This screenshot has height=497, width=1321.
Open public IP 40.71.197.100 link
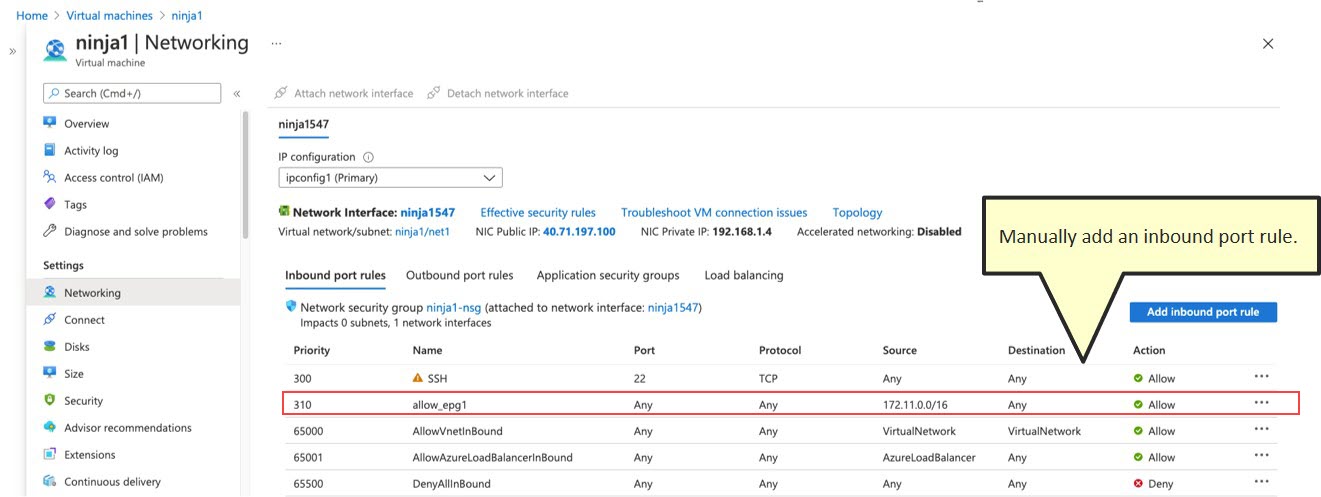coord(579,231)
